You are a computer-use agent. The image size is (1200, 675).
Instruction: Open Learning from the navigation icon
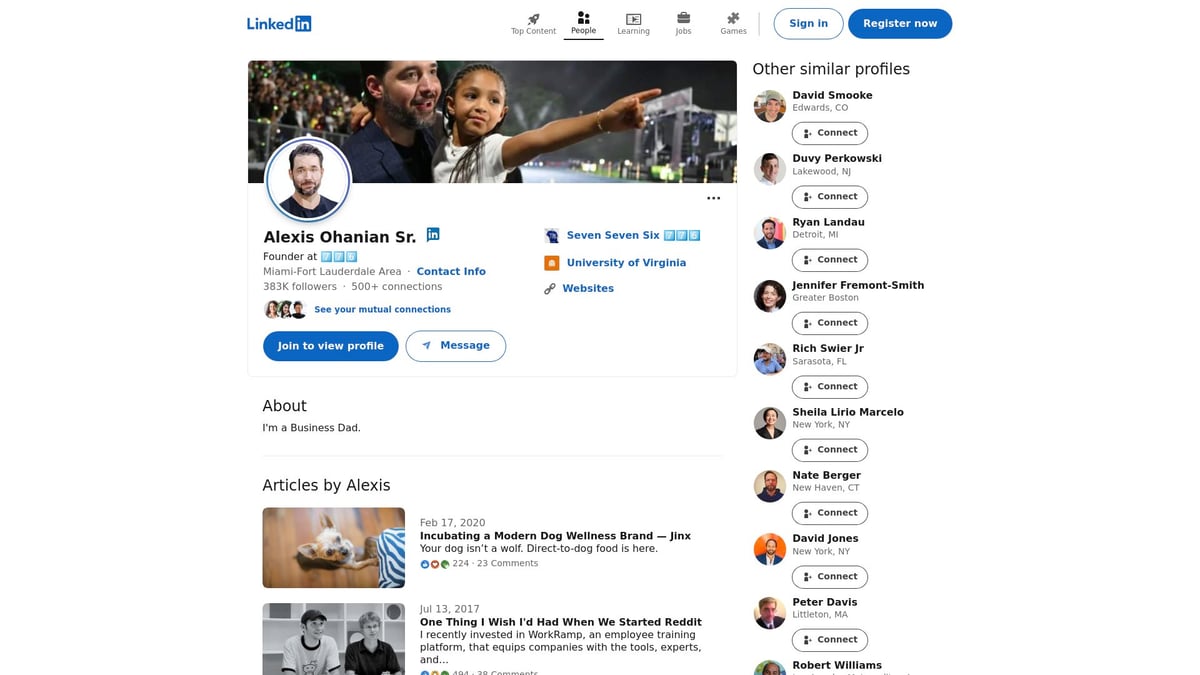coord(633,17)
